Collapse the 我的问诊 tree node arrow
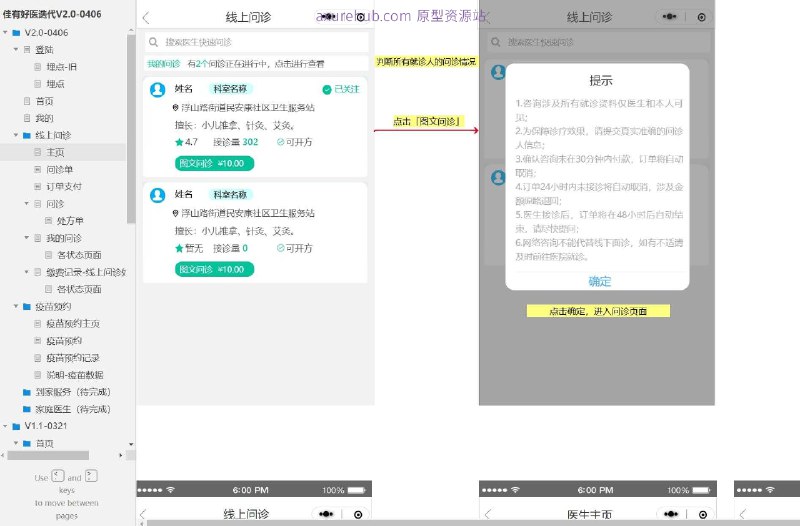 (27, 238)
